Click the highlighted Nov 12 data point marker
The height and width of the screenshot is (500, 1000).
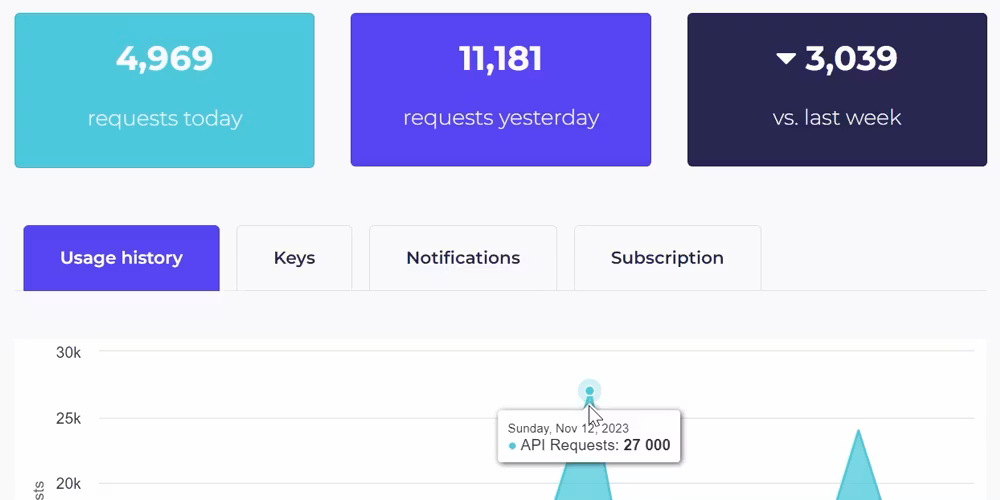coord(590,391)
